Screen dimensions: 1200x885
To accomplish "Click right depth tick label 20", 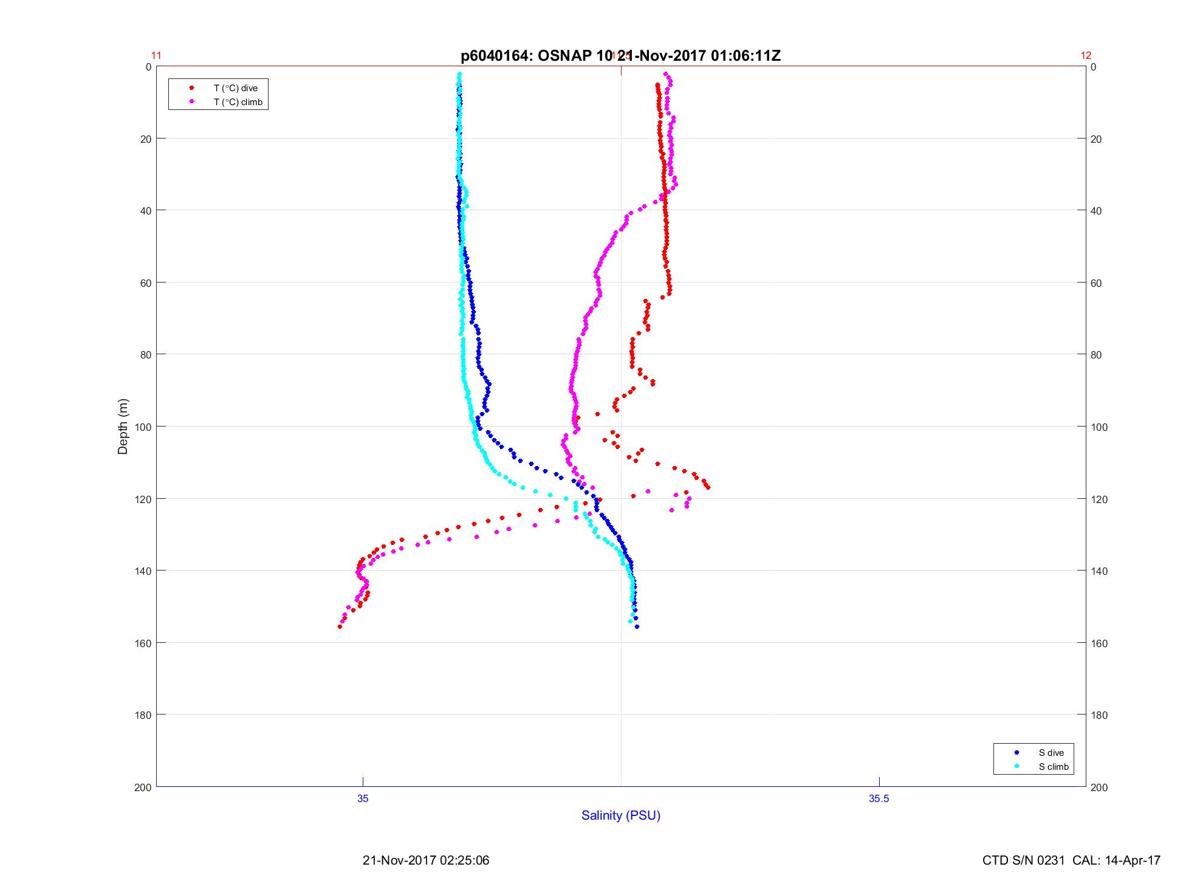I will coord(1096,139).
